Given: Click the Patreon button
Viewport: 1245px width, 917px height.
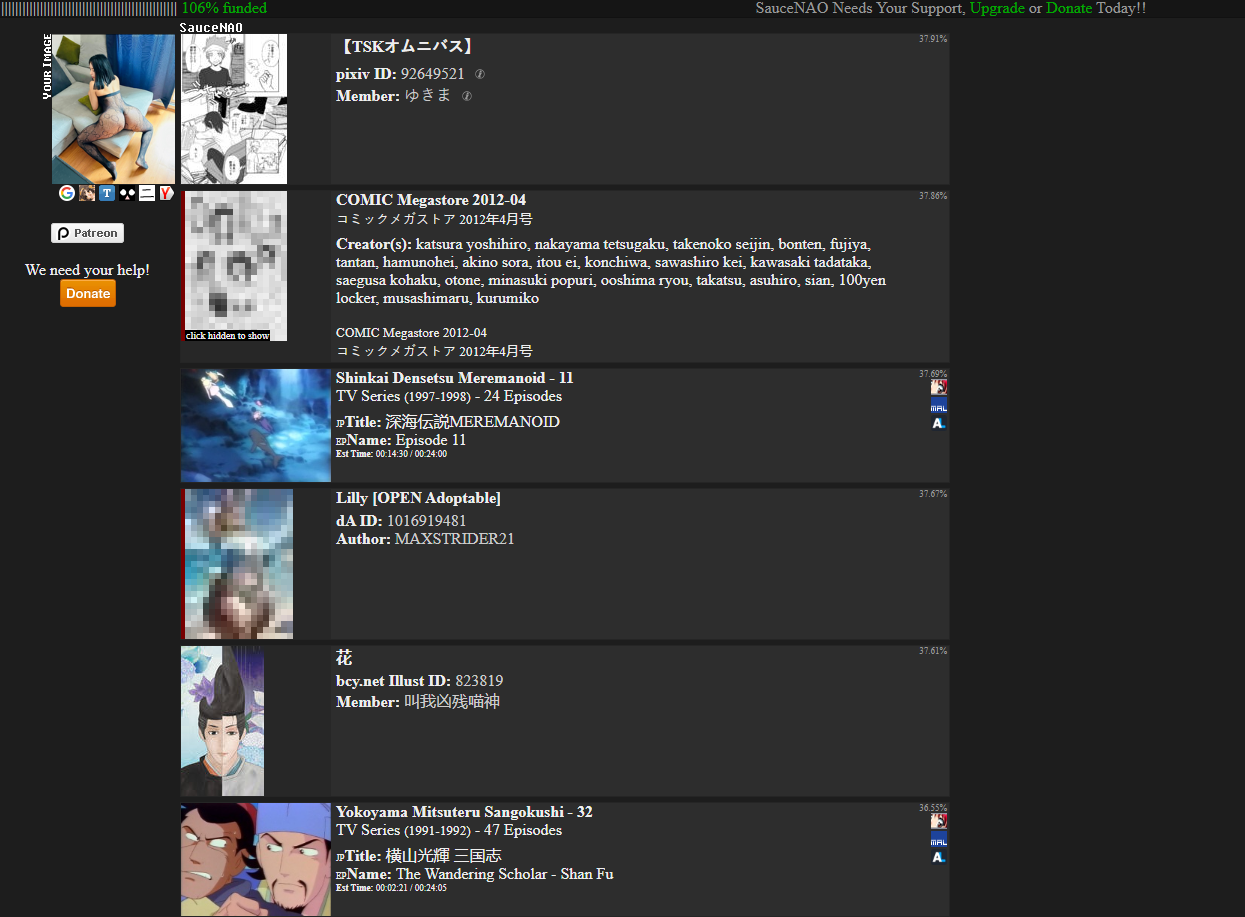Looking at the screenshot, I should (x=88, y=233).
